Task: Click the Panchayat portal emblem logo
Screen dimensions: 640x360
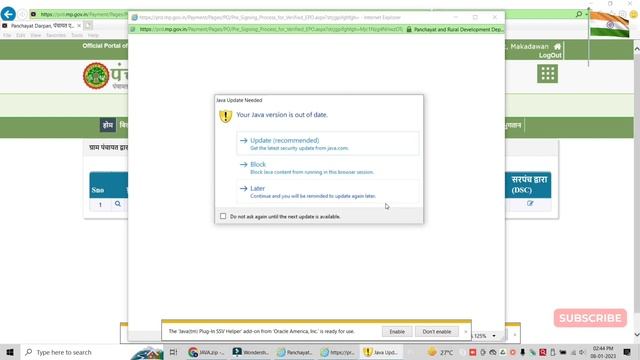Action: tap(96, 76)
